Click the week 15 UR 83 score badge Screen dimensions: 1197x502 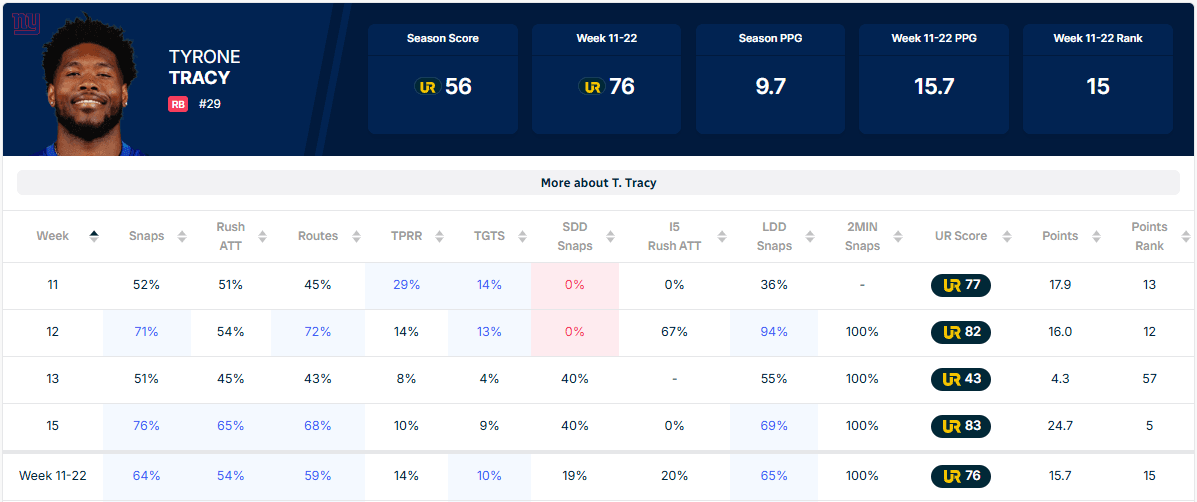tap(961, 426)
